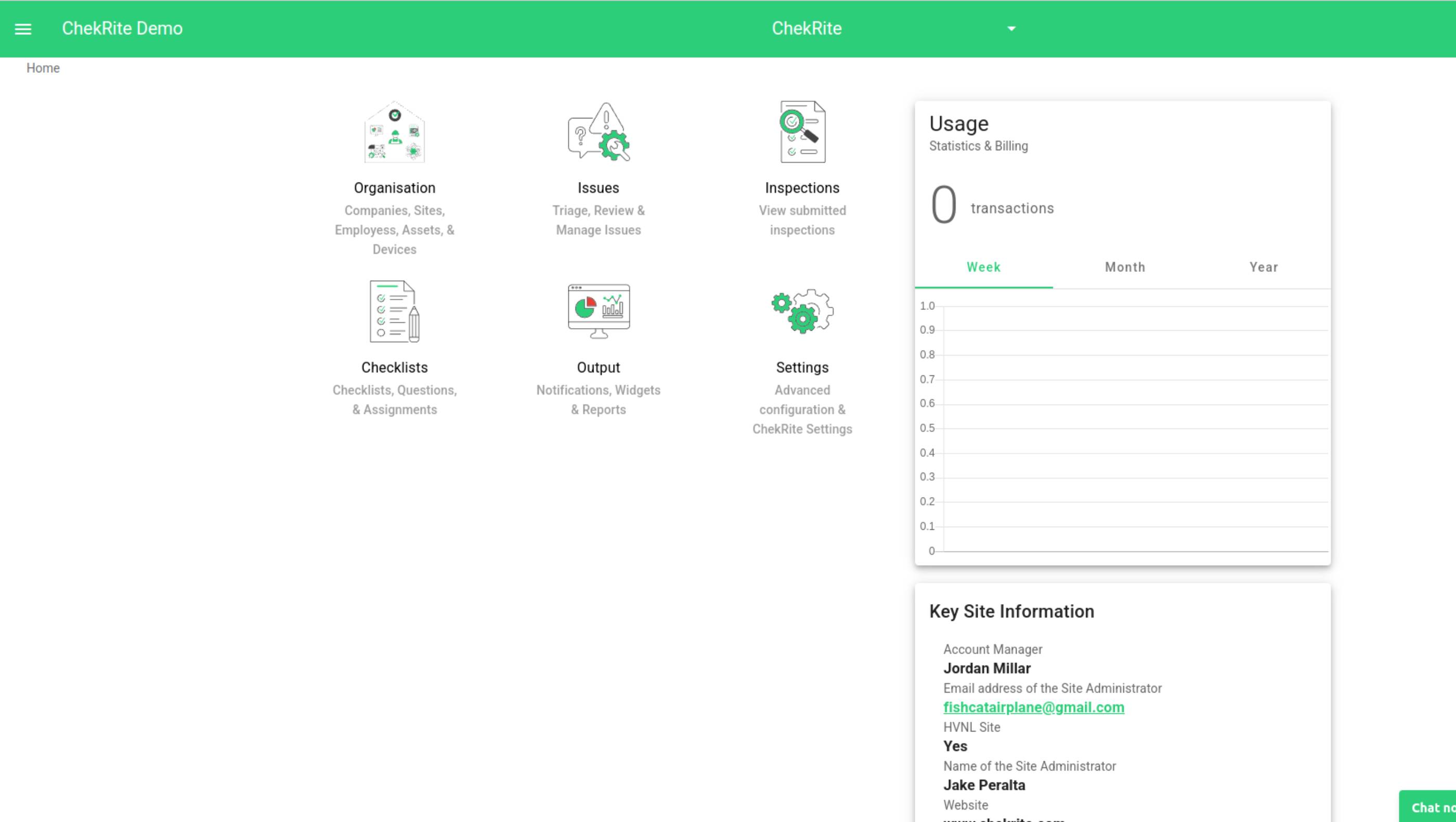Click the HVNL Site Yes value

955,747
